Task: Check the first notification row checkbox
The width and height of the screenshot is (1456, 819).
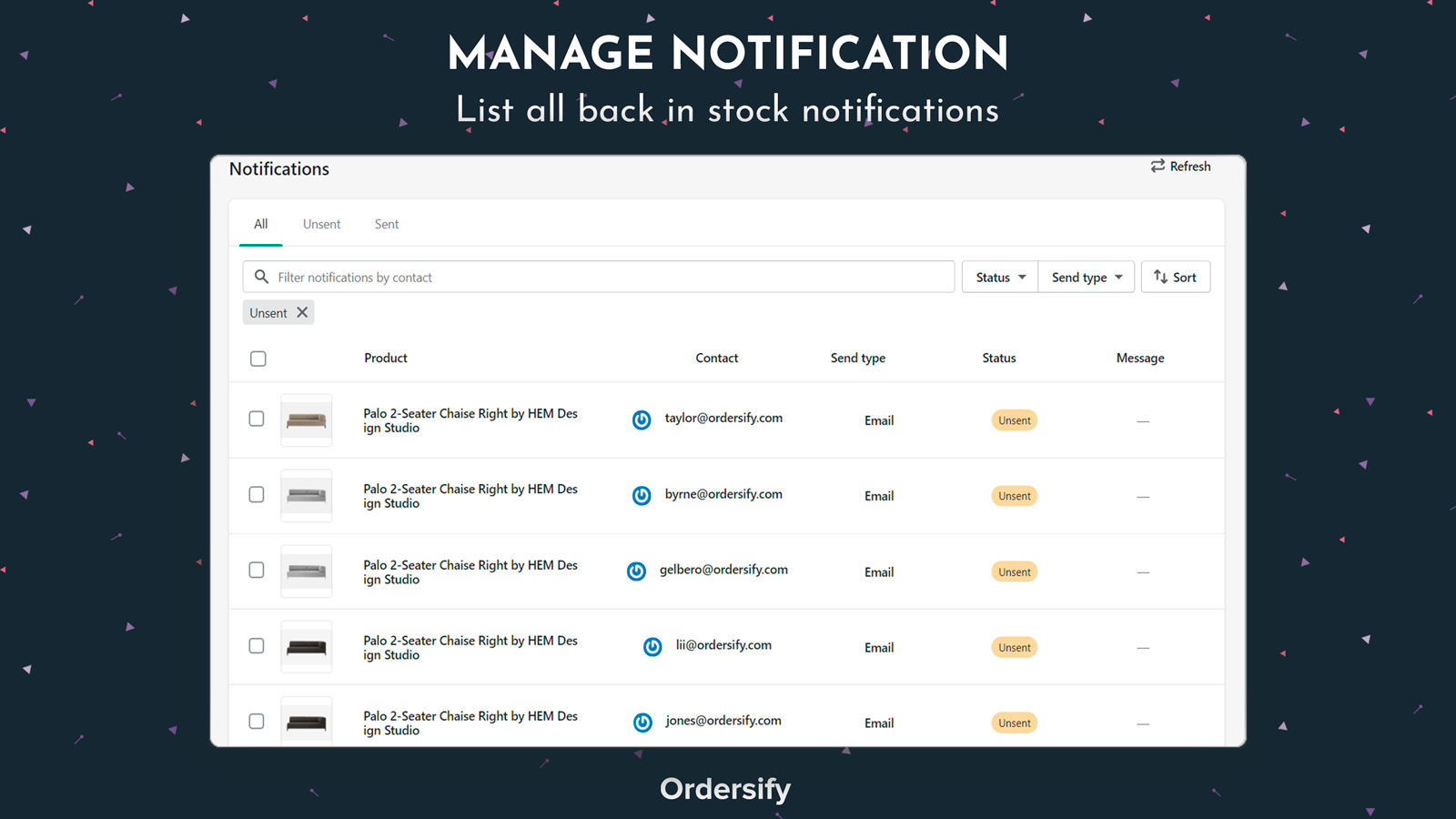Action: (256, 418)
